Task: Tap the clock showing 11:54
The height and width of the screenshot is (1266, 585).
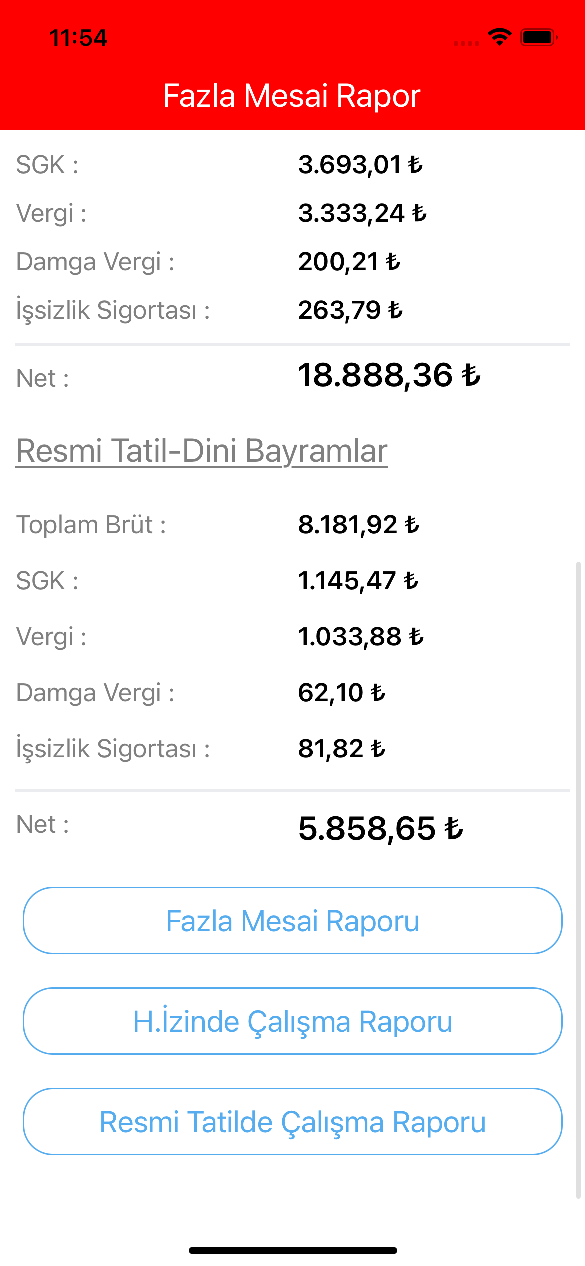Action: click(x=78, y=38)
